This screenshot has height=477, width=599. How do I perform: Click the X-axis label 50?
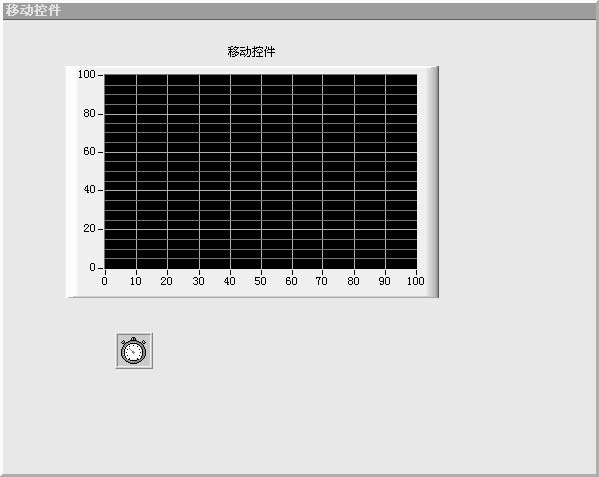click(x=261, y=281)
